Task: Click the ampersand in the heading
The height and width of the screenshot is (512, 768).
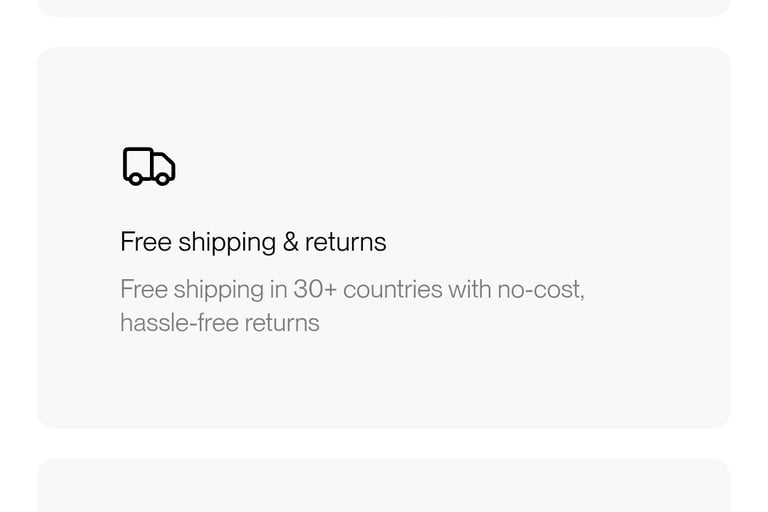Action: [x=290, y=242]
